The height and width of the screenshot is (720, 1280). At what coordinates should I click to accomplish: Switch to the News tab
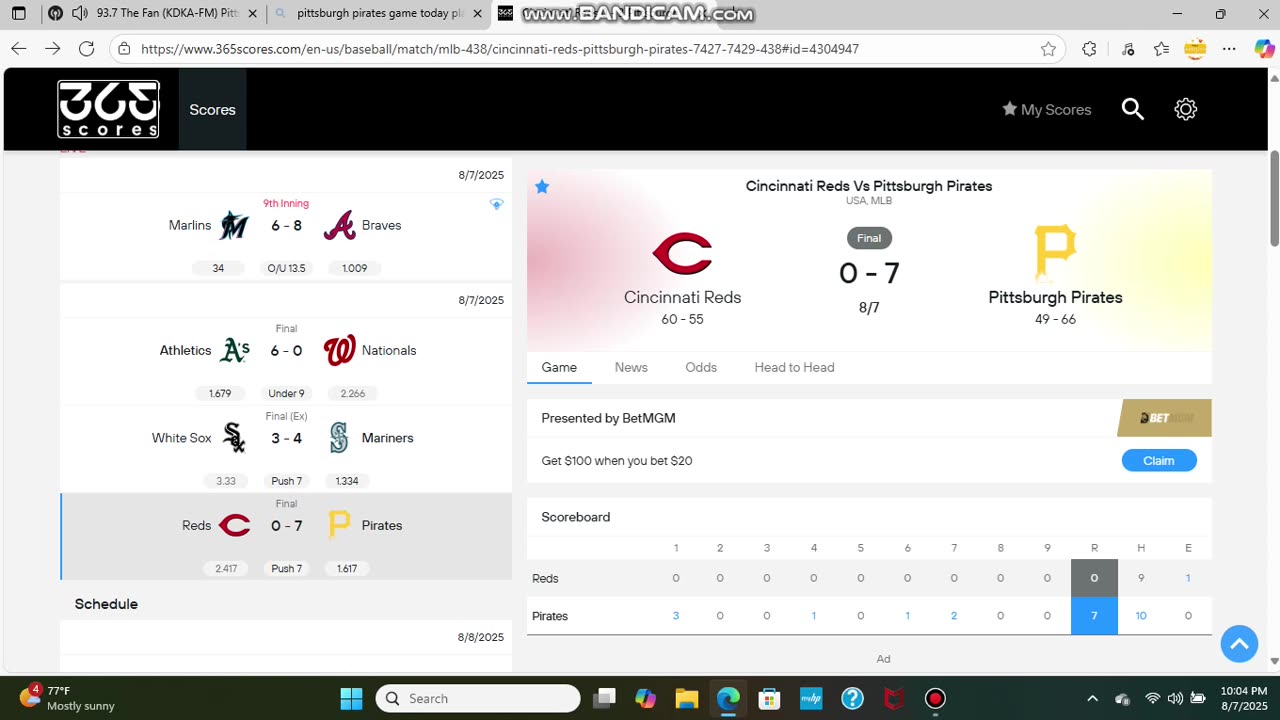[631, 367]
